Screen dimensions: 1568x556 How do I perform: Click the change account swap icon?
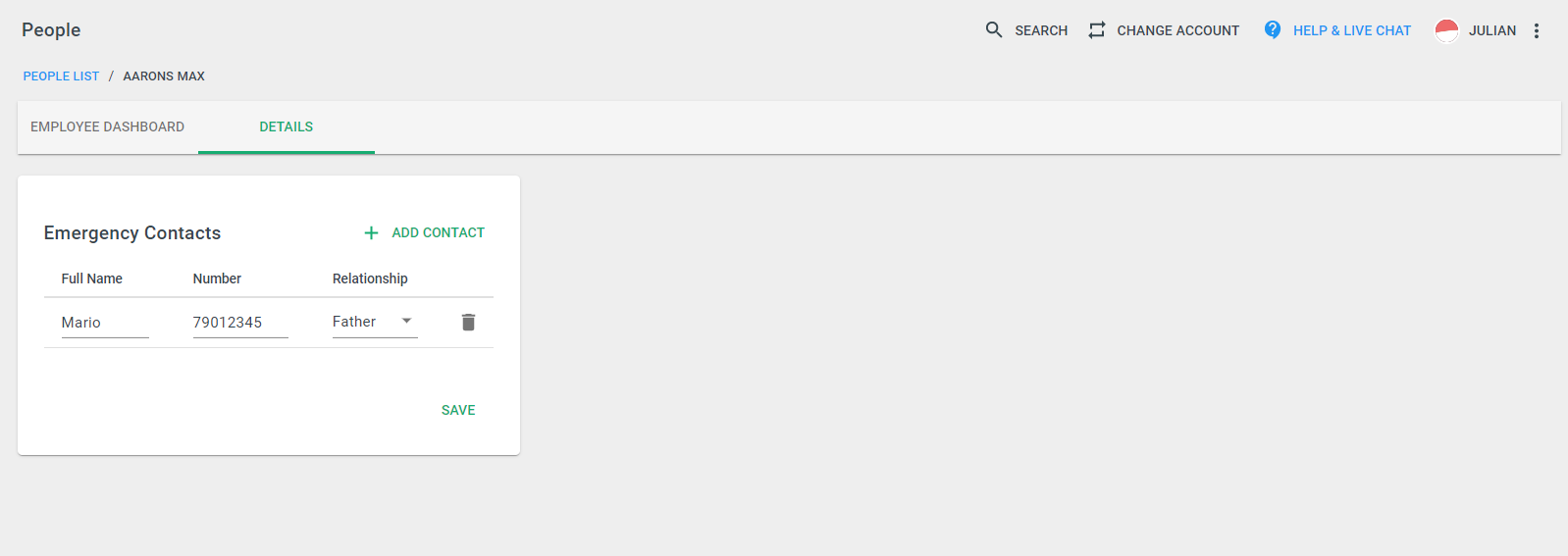(1096, 30)
